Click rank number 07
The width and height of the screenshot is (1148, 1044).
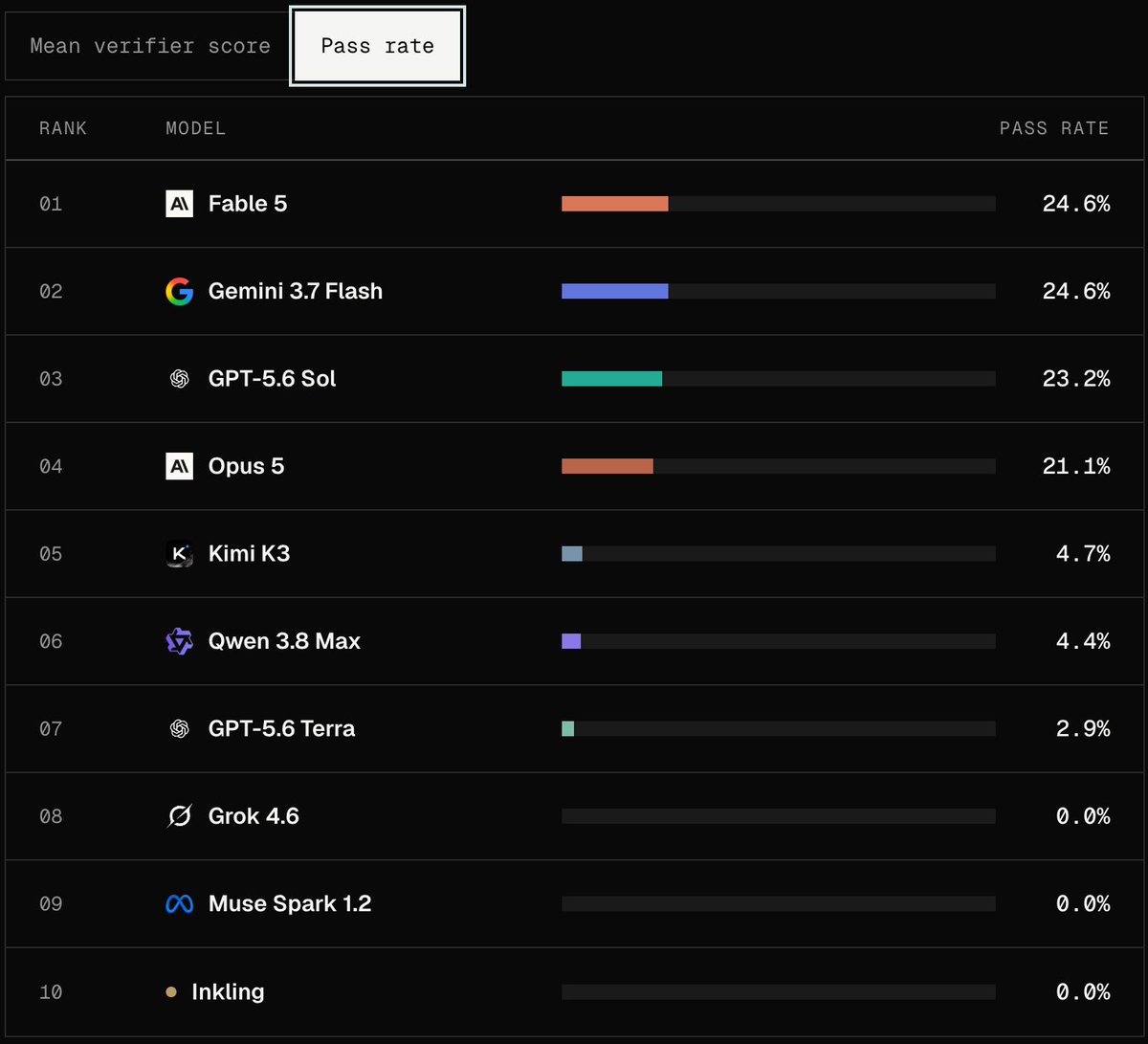[x=51, y=729]
